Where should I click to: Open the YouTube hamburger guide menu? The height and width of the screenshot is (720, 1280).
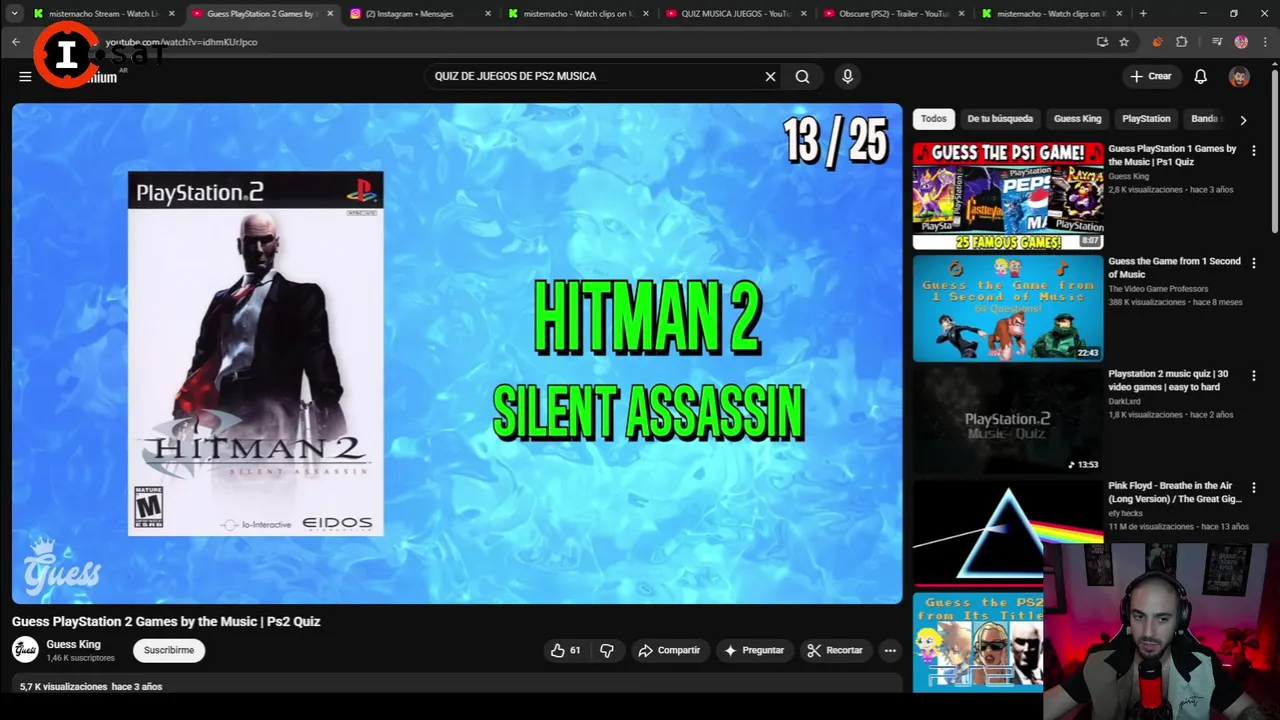[25, 76]
